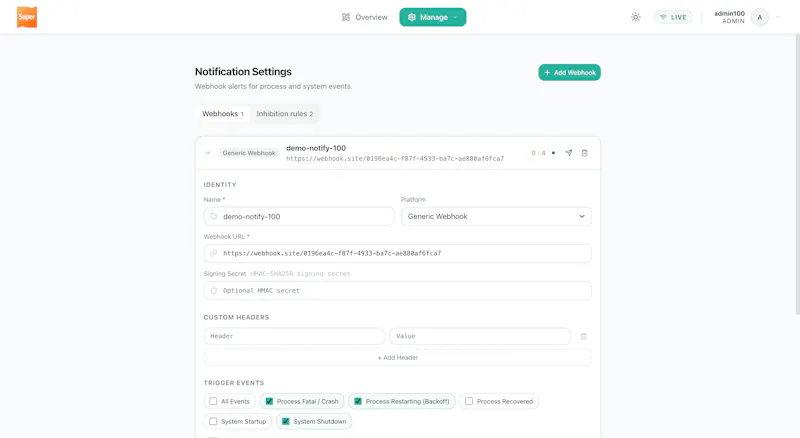Screen dimensions: 800x438
Task: Click the demo-notify-100 card title
Action: pos(316,148)
